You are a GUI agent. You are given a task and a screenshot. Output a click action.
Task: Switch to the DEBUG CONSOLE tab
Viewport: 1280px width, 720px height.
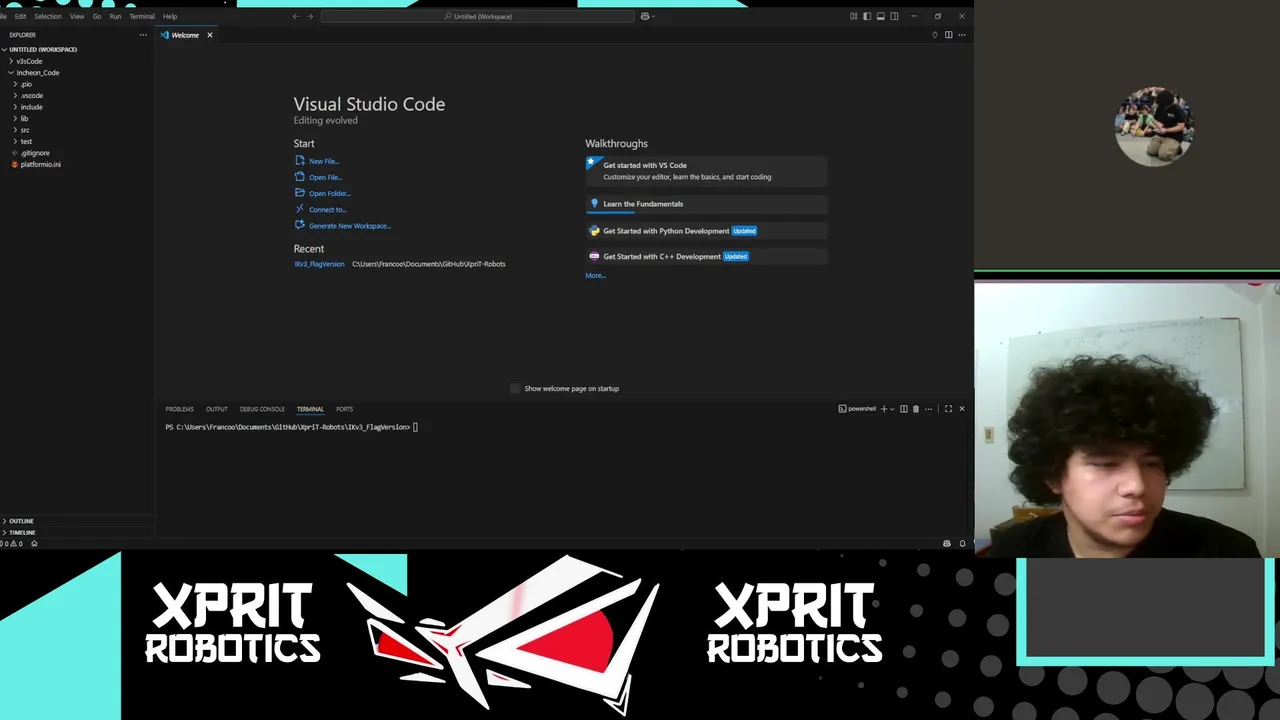pos(262,409)
